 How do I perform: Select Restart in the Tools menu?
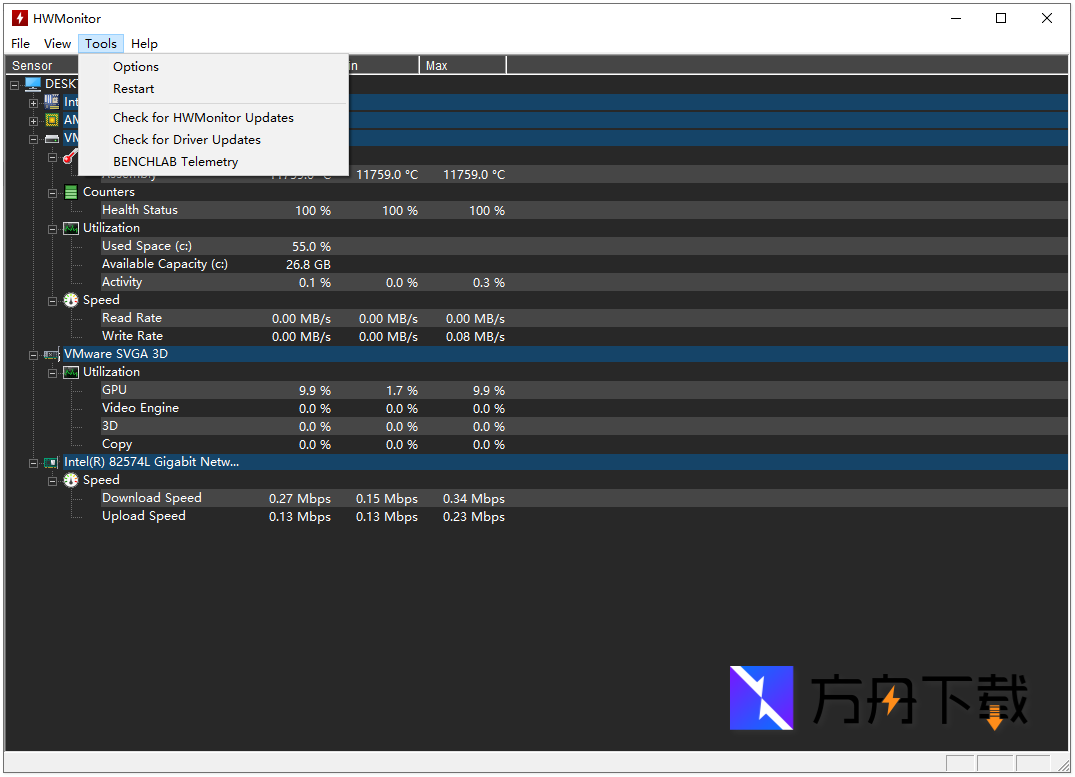(133, 89)
